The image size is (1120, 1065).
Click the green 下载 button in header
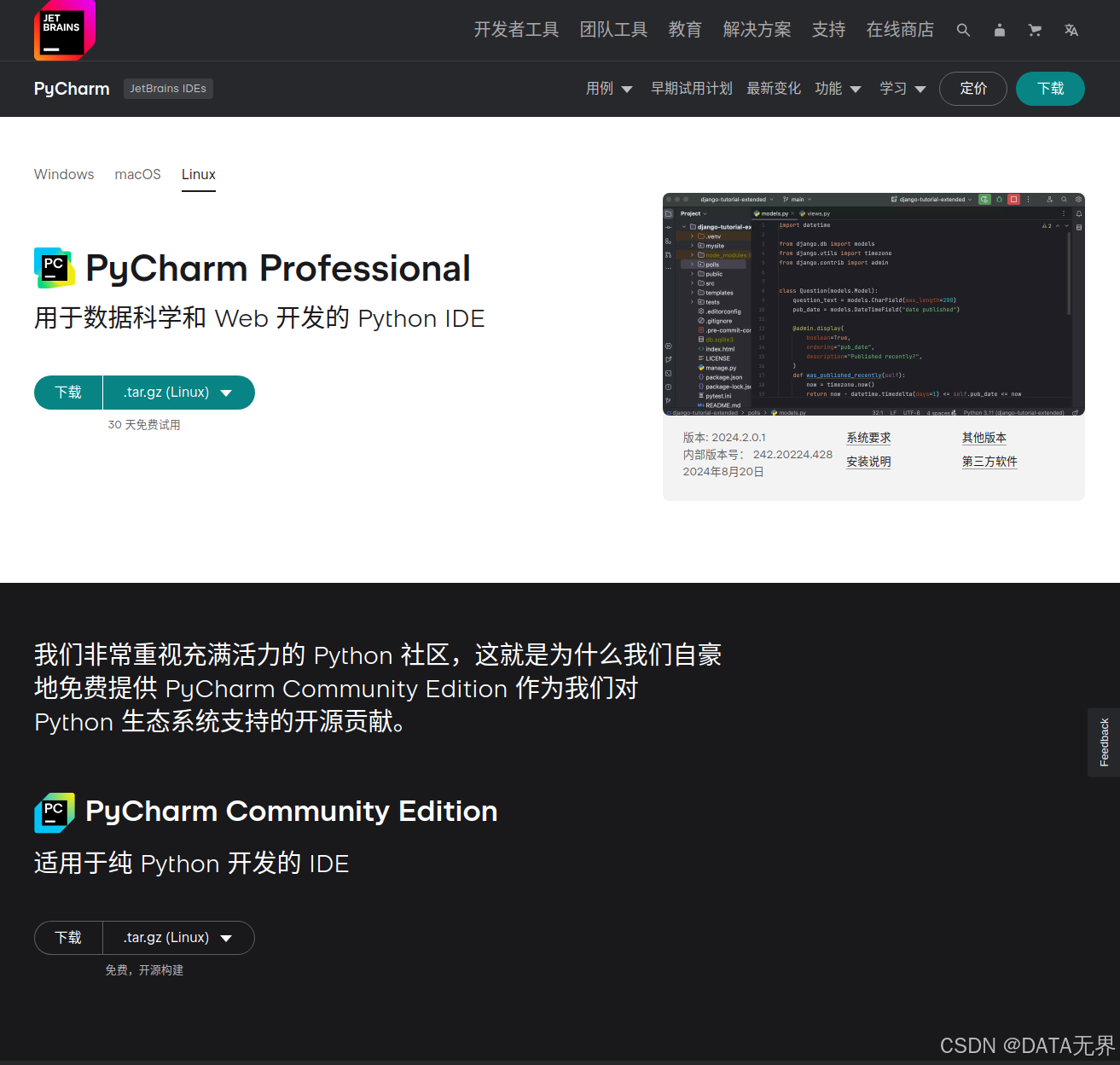[x=1050, y=89]
